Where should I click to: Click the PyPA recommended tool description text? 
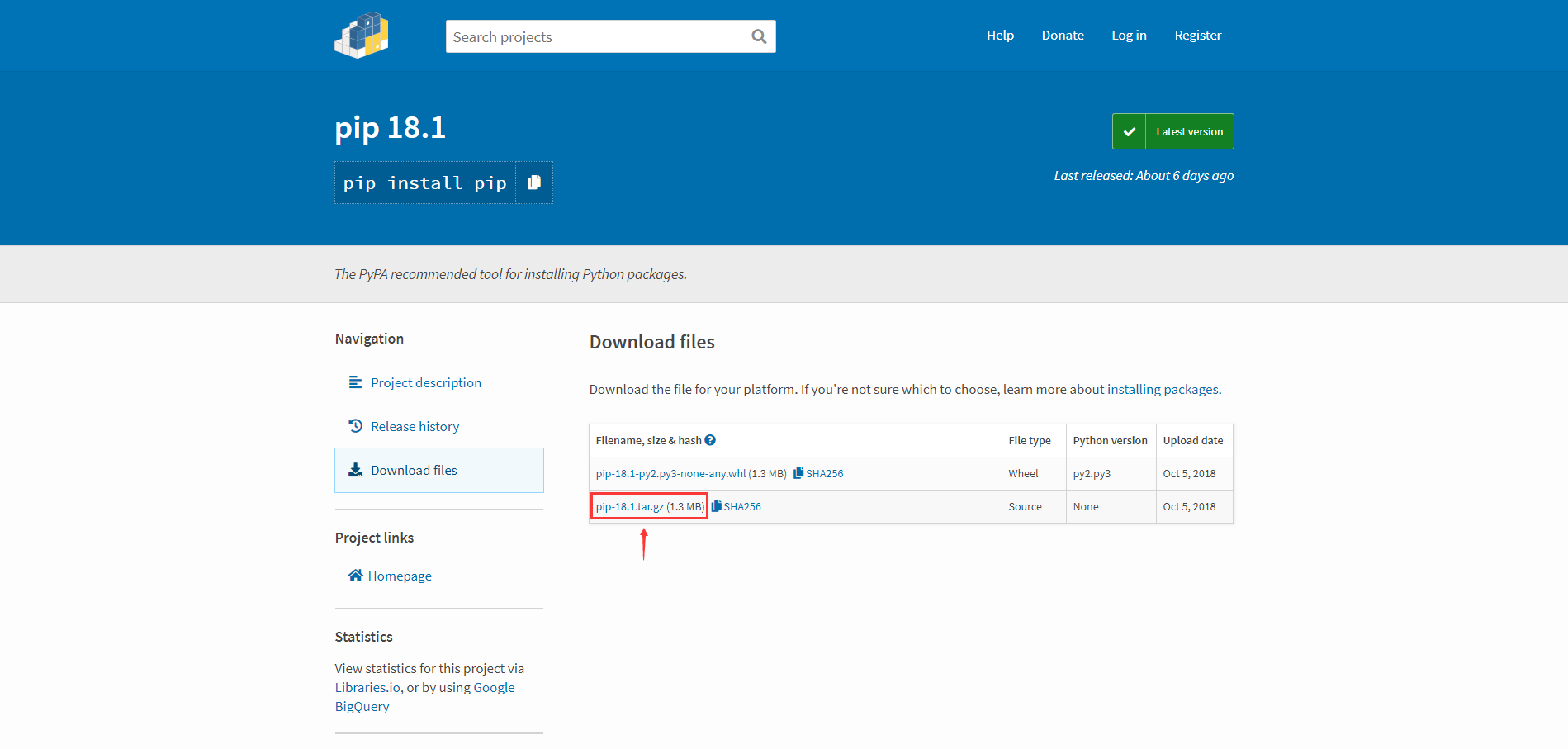point(510,274)
